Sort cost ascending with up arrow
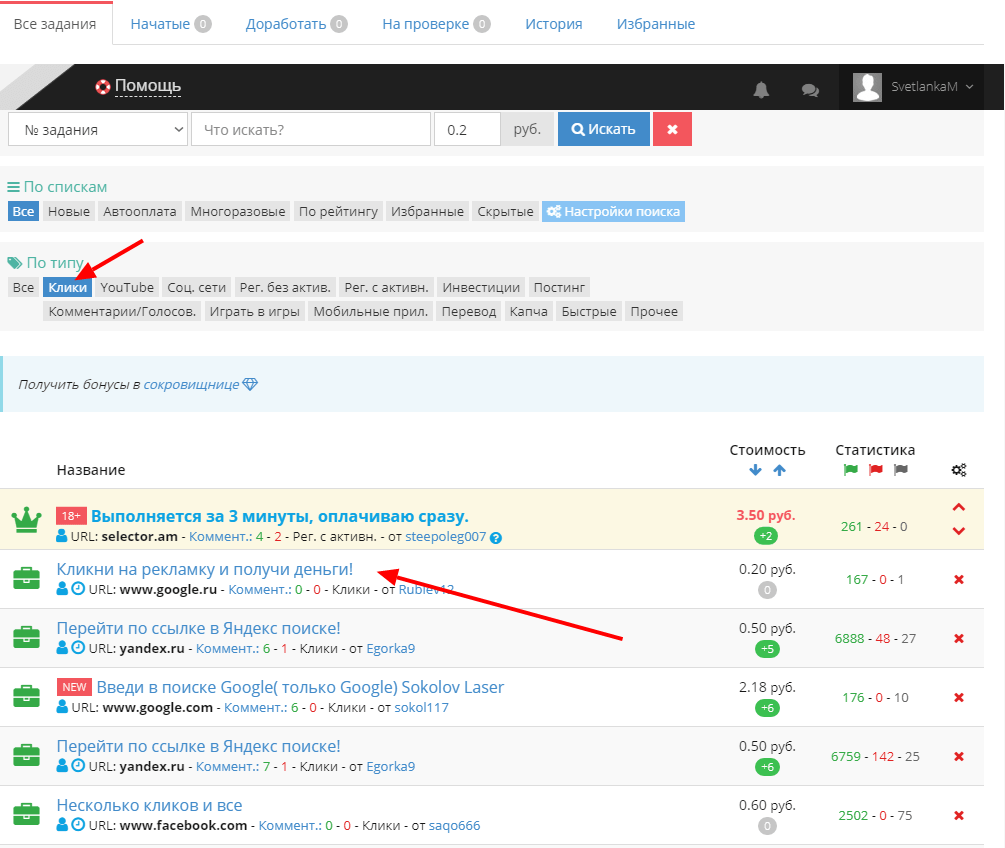This screenshot has height=848, width=1005. coord(779,470)
